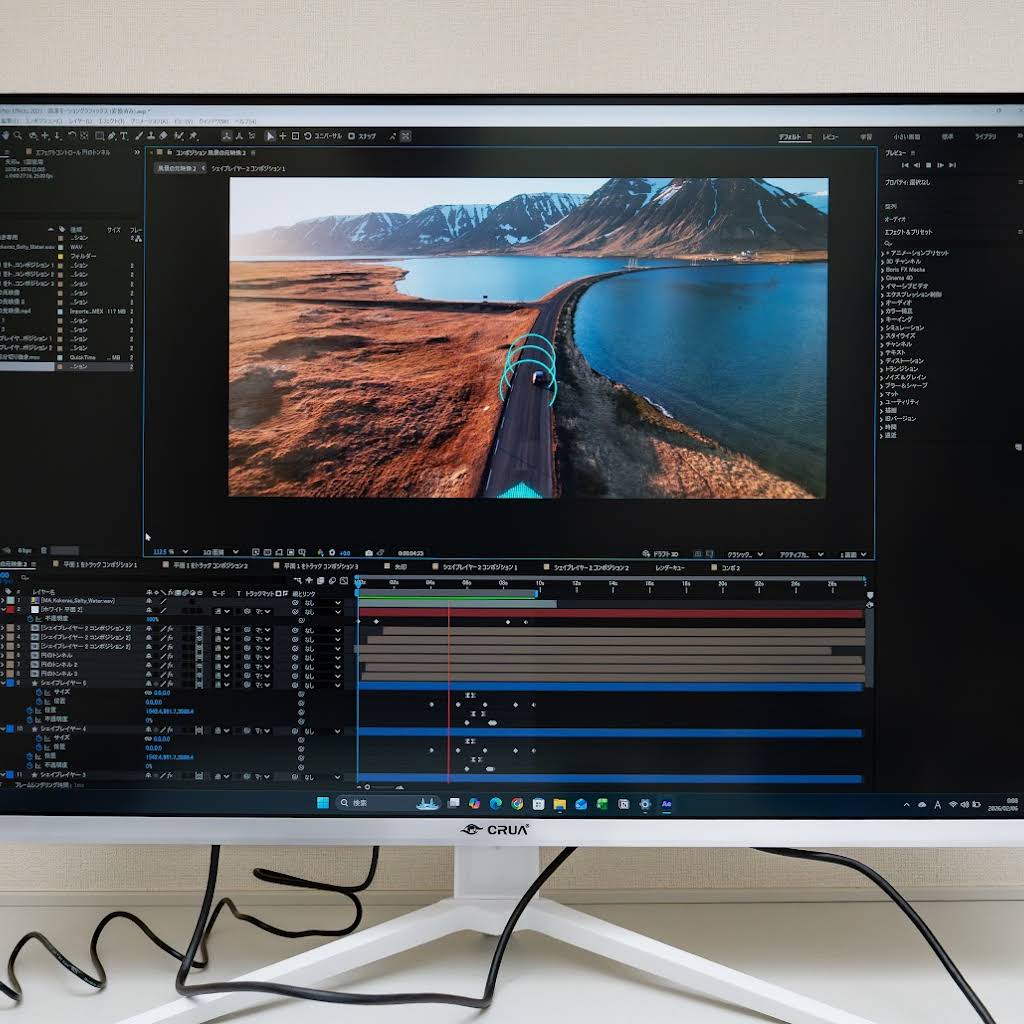
Task: Expand the アニメーションプリセット effects category
Action: (x=882, y=253)
